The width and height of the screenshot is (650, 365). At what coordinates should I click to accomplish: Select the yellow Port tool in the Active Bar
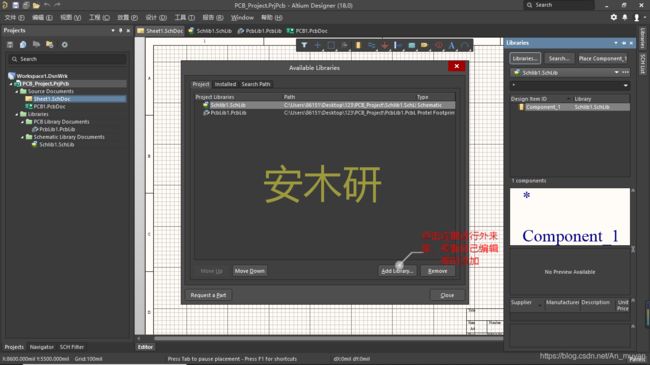(424, 45)
